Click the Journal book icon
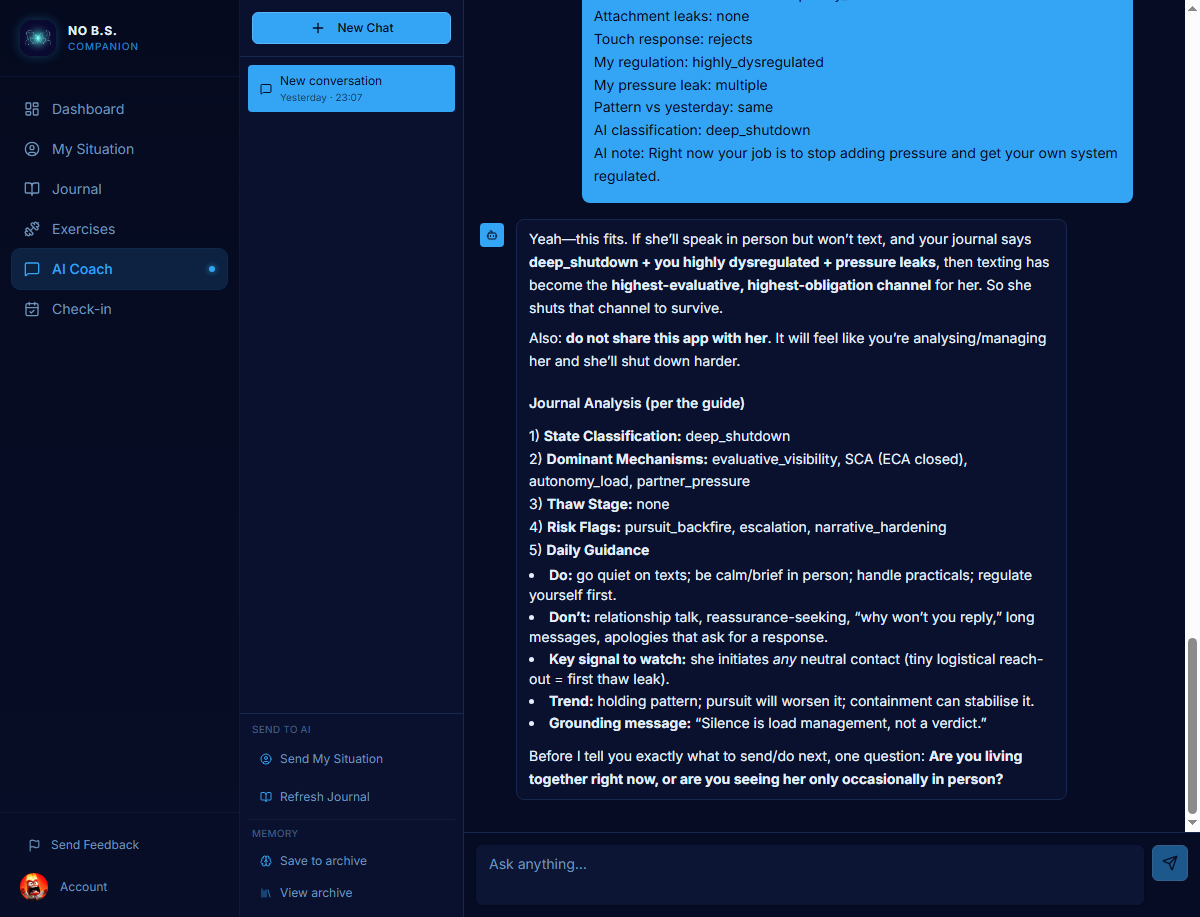 click(32, 189)
